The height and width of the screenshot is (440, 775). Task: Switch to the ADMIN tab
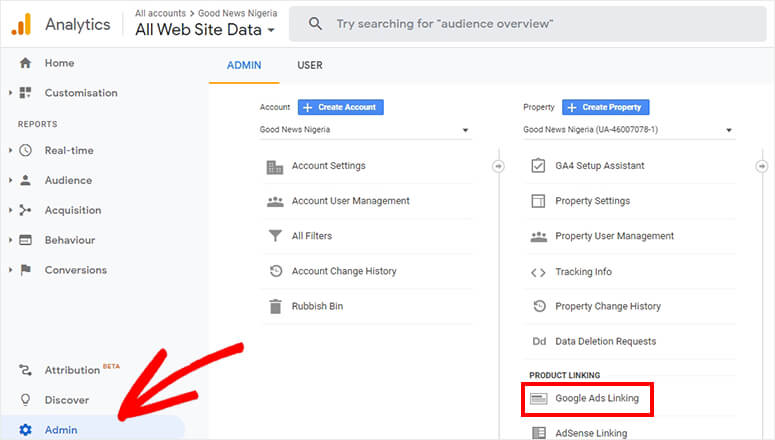pyautogui.click(x=244, y=65)
